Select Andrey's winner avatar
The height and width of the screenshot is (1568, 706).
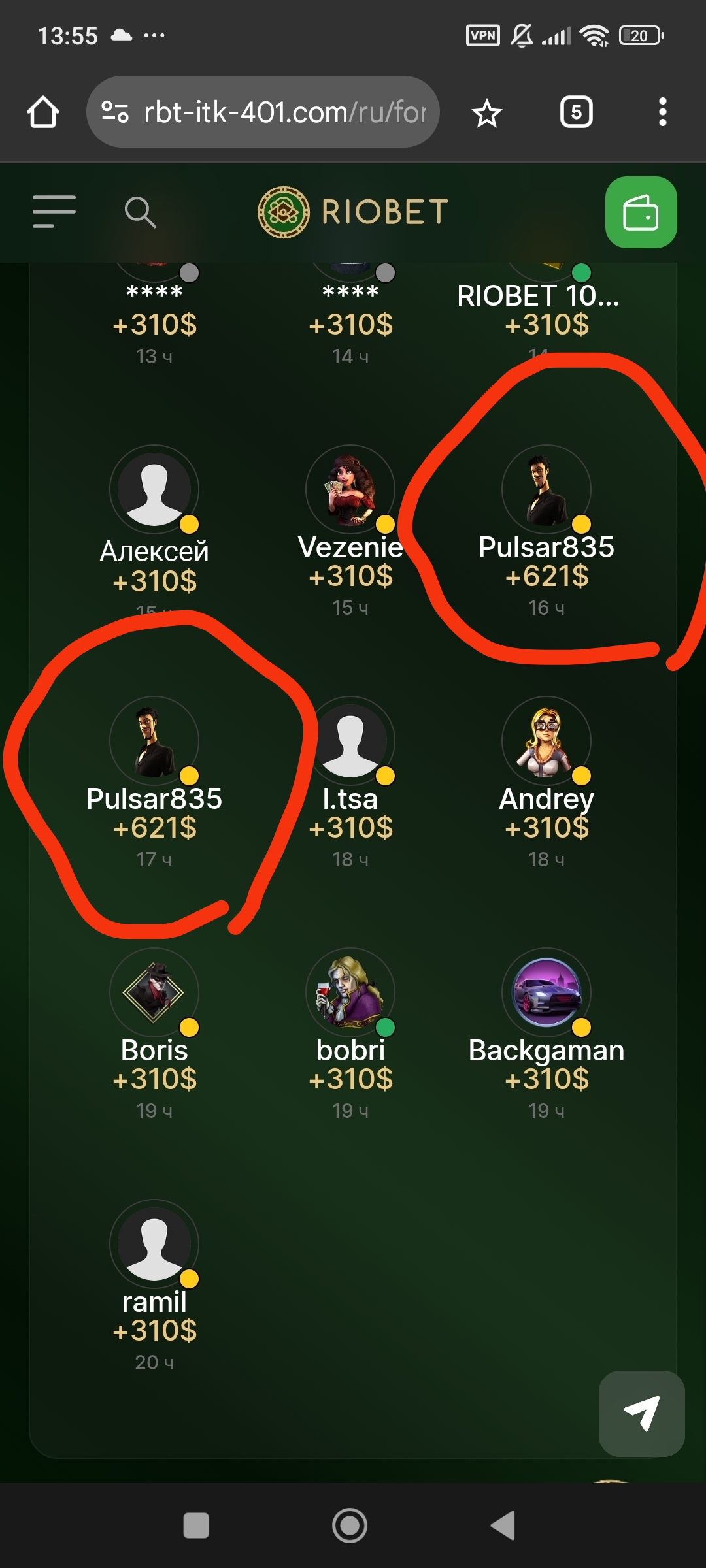click(546, 741)
